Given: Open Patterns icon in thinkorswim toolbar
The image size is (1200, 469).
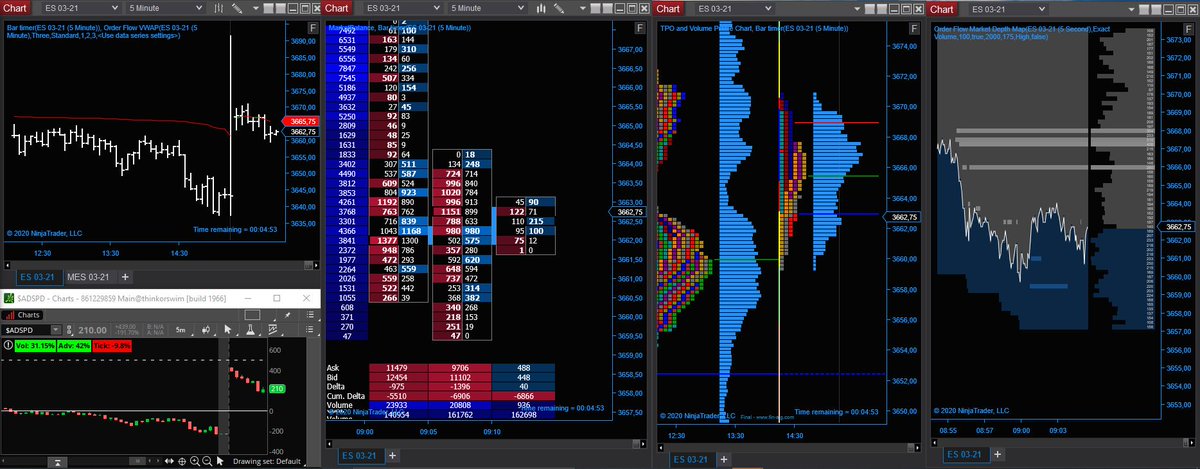Looking at the screenshot, I should point(272,329).
